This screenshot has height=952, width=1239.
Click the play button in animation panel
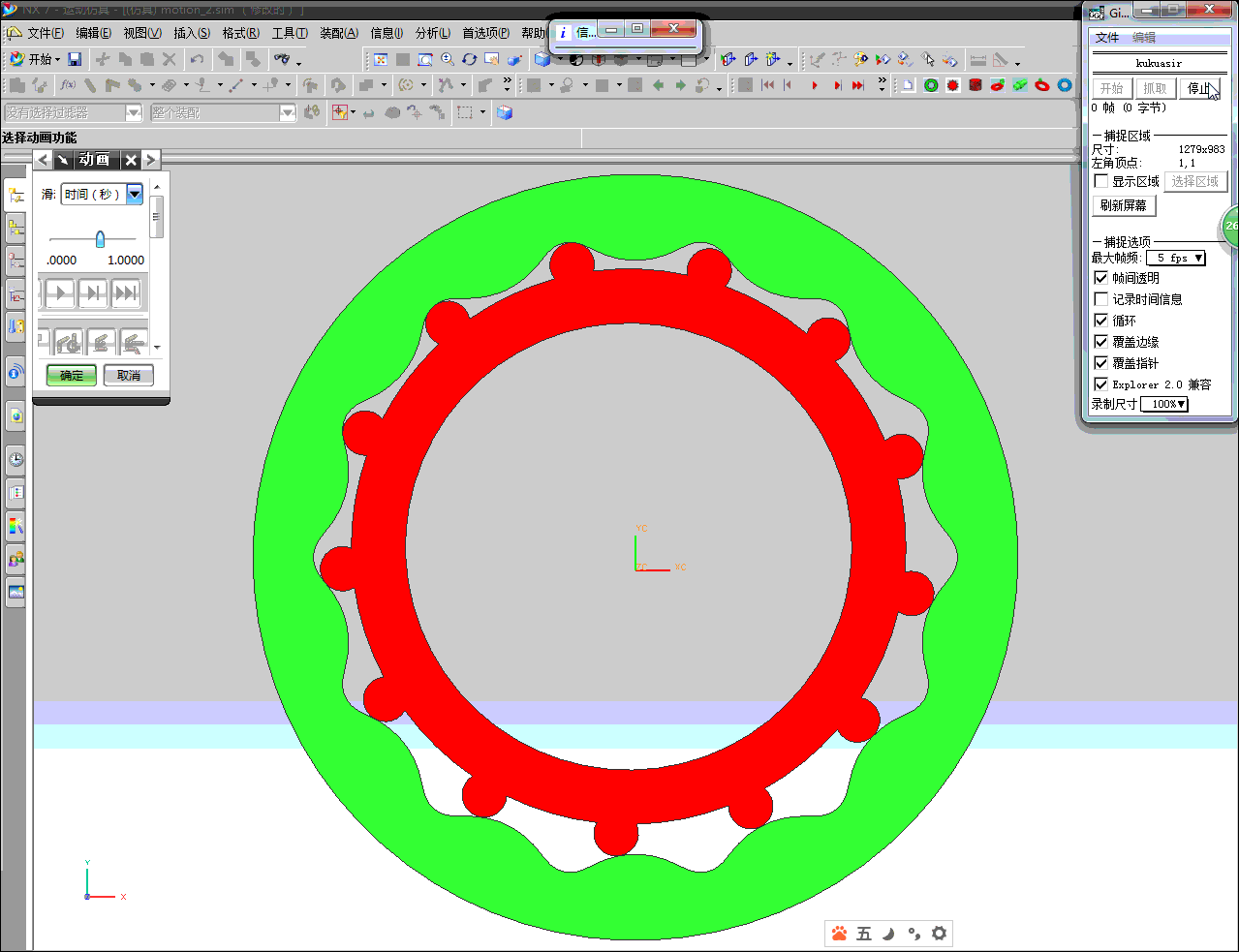(60, 292)
